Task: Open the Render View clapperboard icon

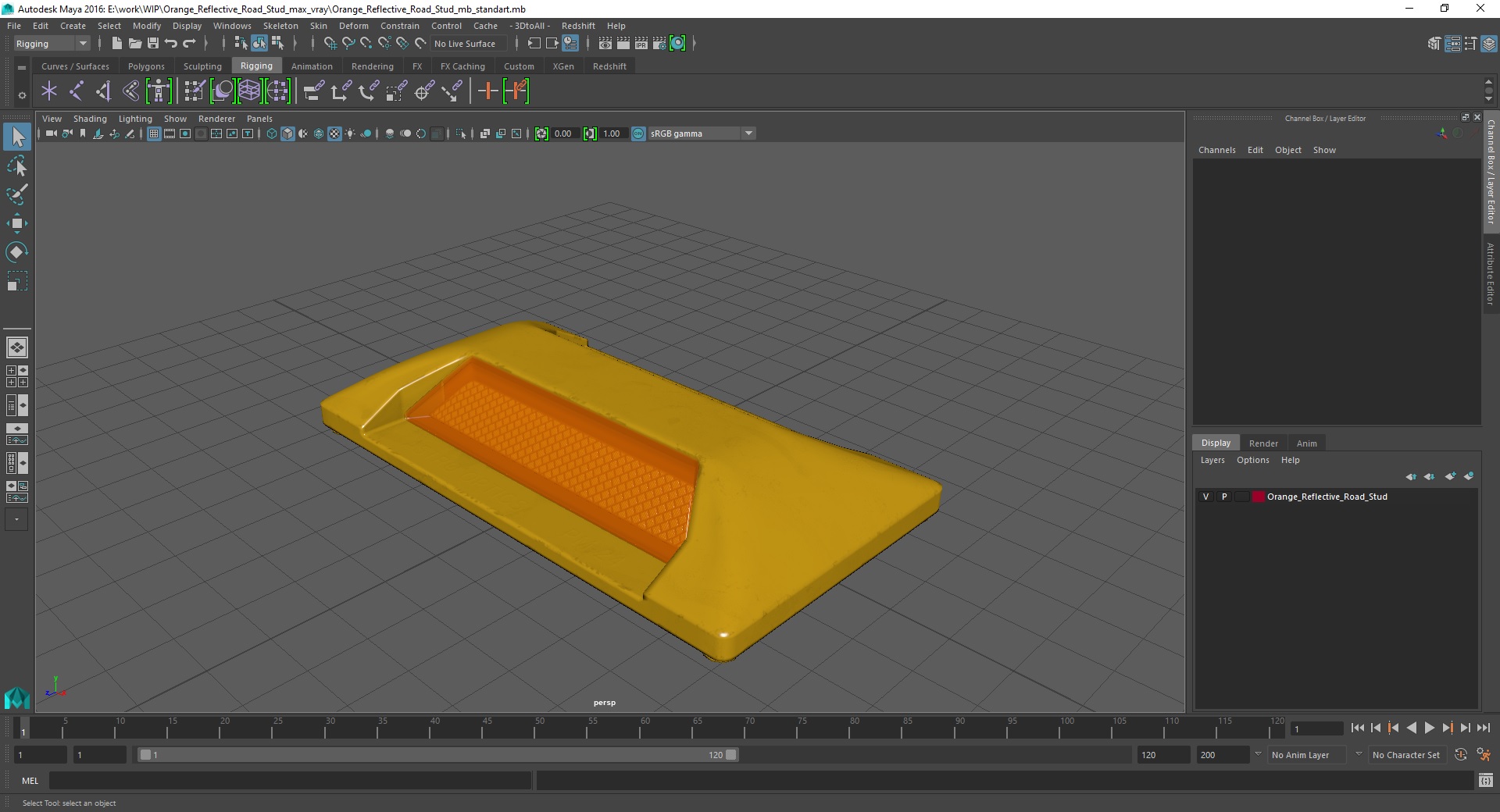Action: click(605, 44)
